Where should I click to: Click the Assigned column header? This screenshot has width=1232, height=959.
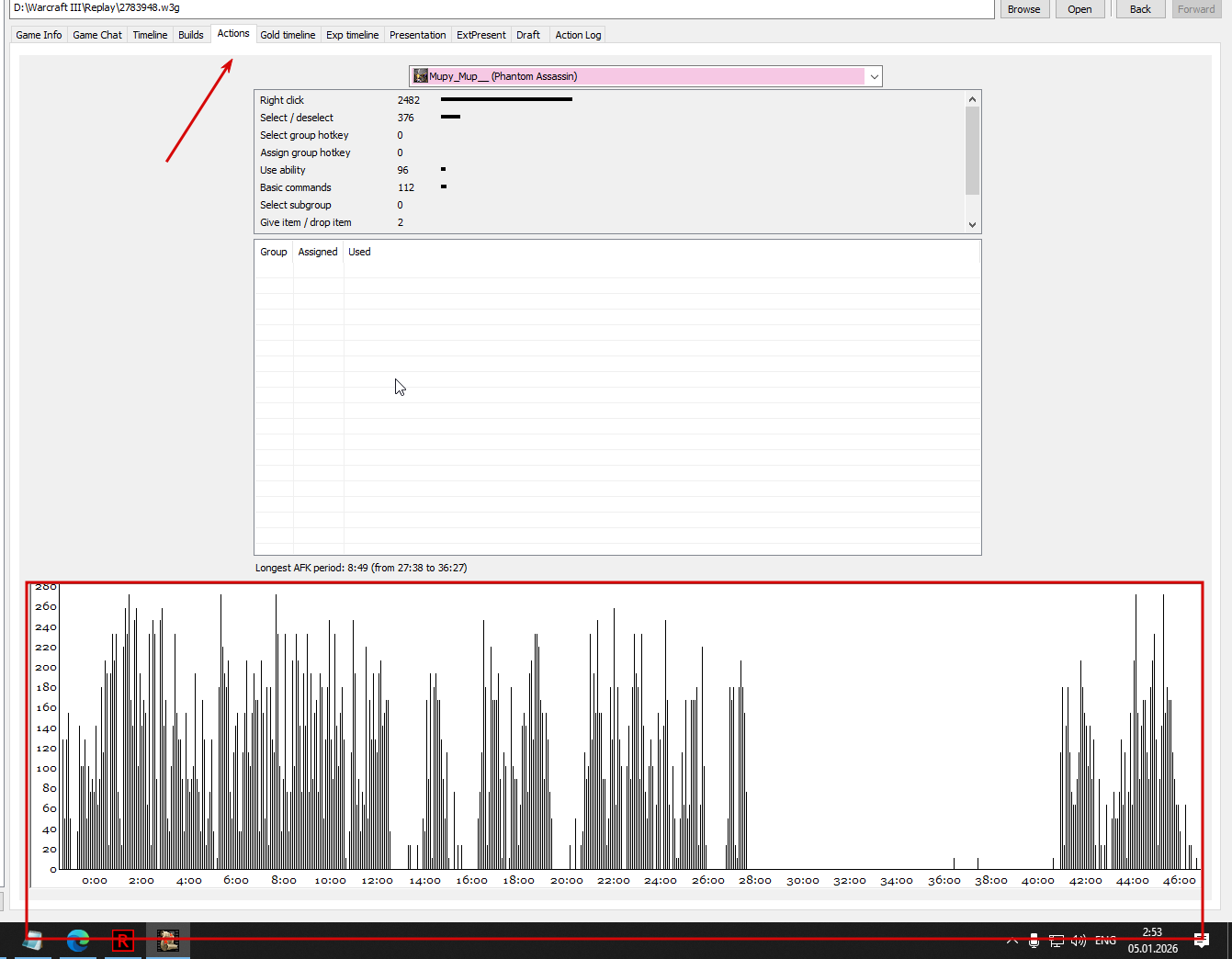[x=318, y=252]
